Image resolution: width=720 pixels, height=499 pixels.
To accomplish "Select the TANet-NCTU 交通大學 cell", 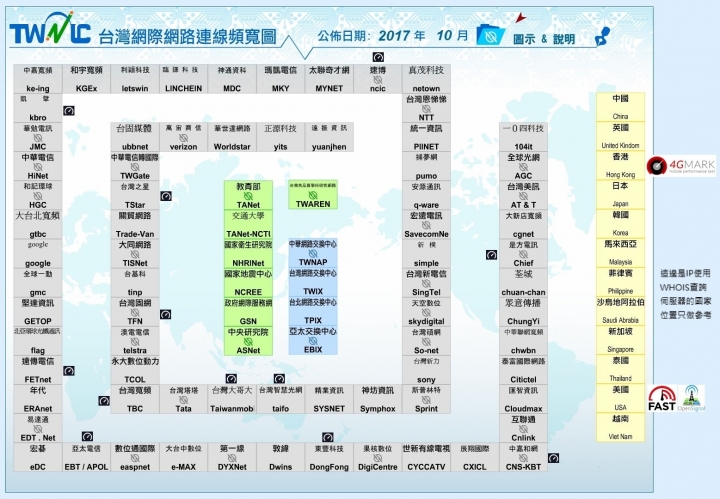I will tap(248, 224).
